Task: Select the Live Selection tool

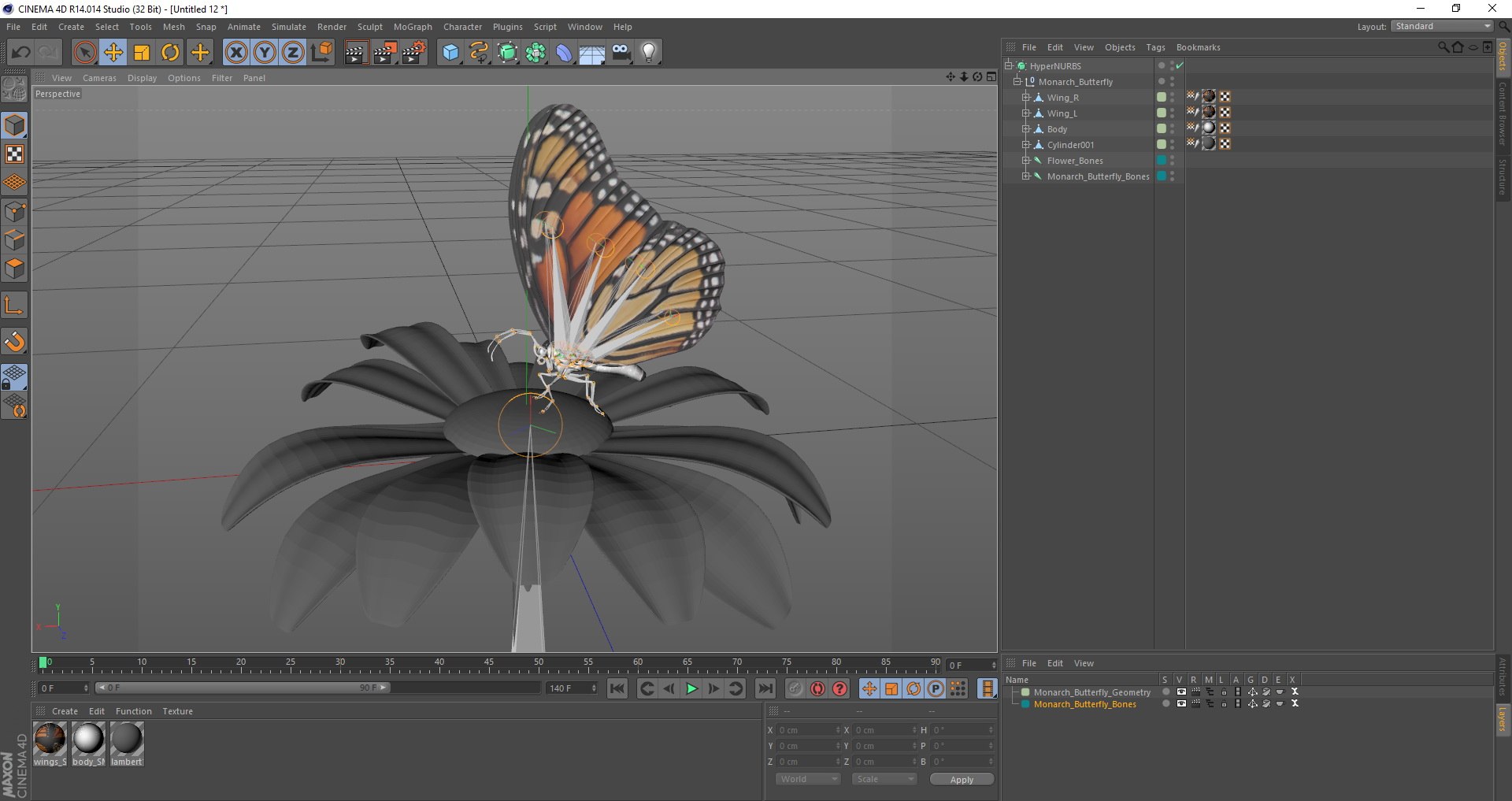Action: pyautogui.click(x=84, y=53)
